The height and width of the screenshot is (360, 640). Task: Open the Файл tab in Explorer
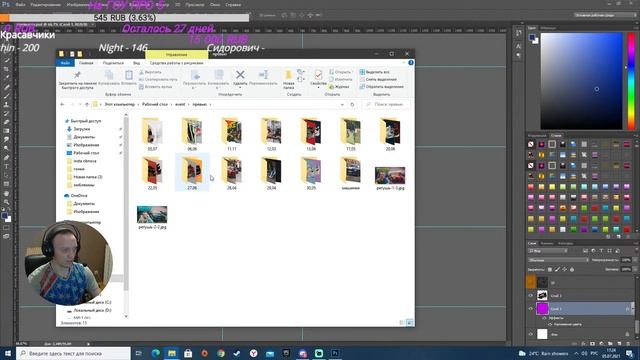65,63
